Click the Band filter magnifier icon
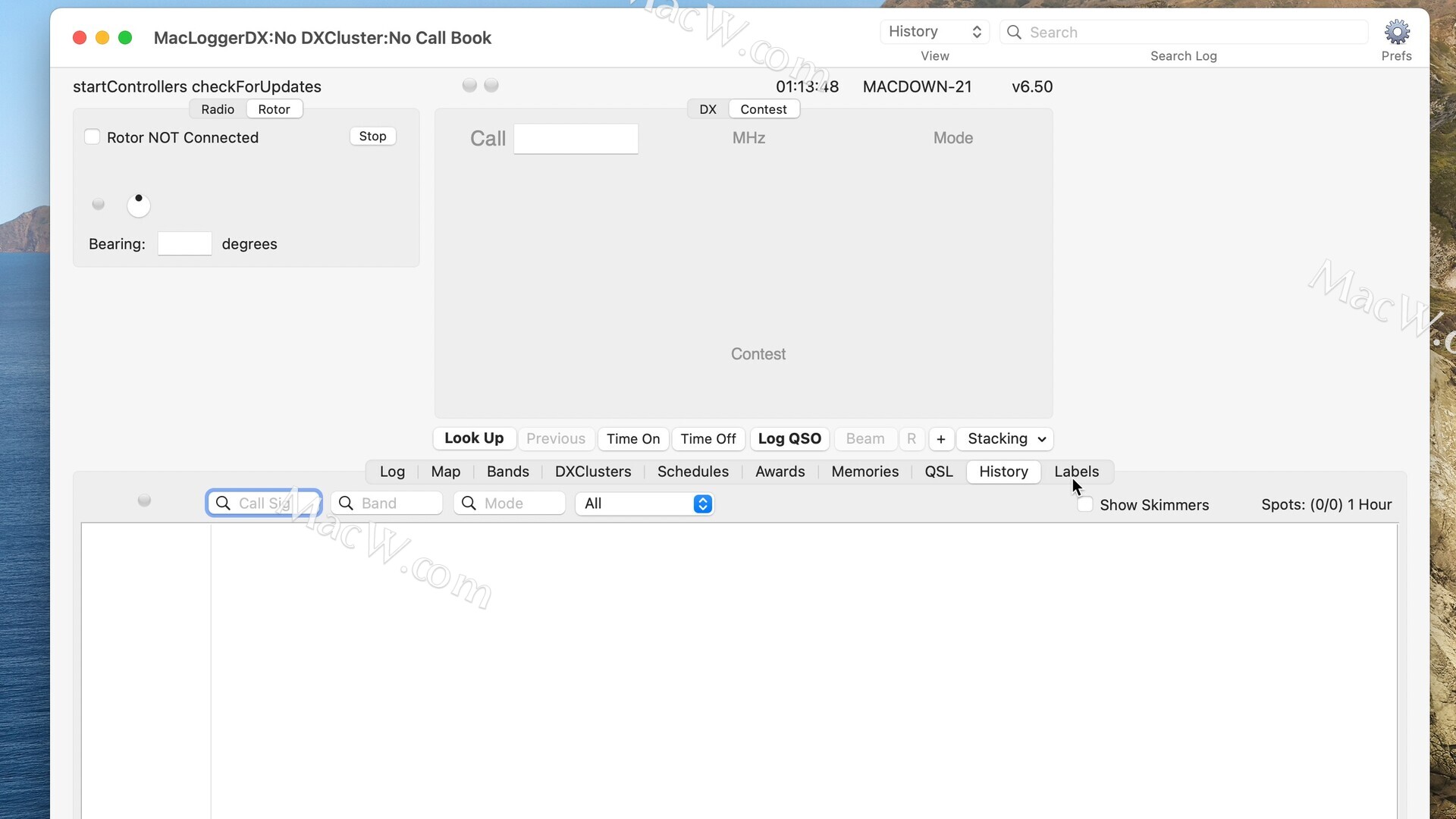The image size is (1456, 819). click(346, 504)
